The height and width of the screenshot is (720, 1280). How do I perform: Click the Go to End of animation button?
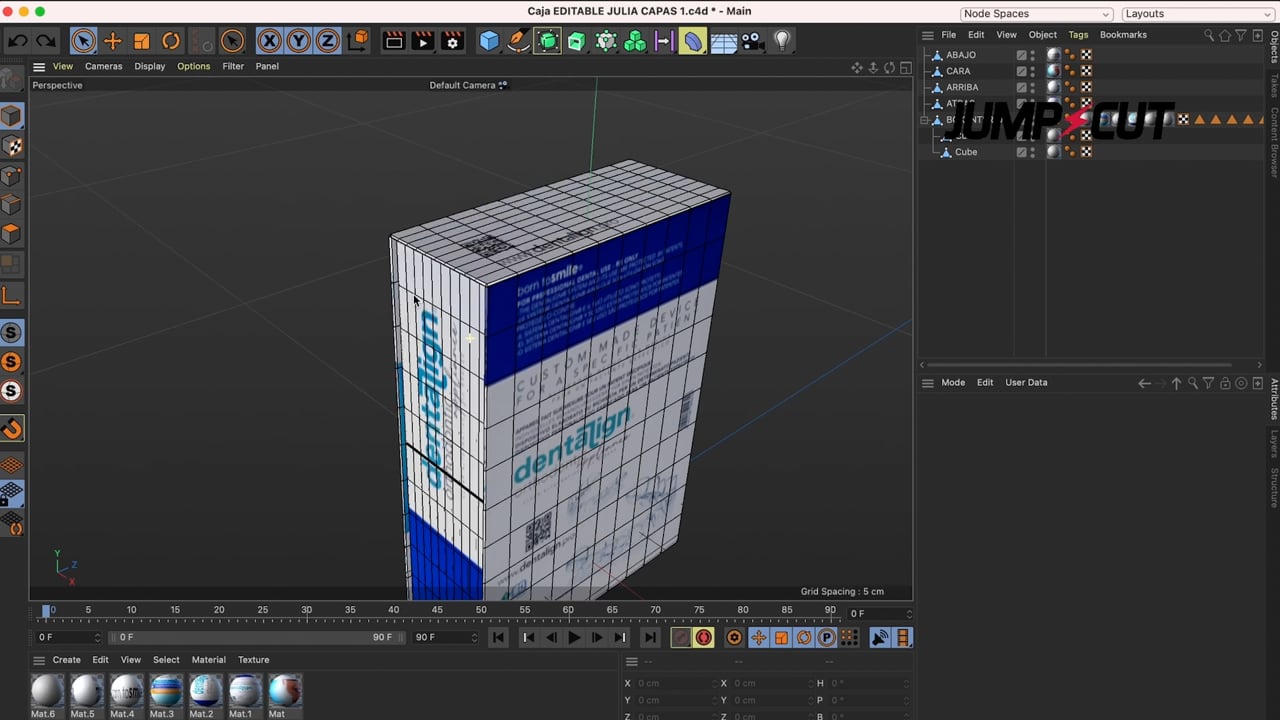pos(650,638)
